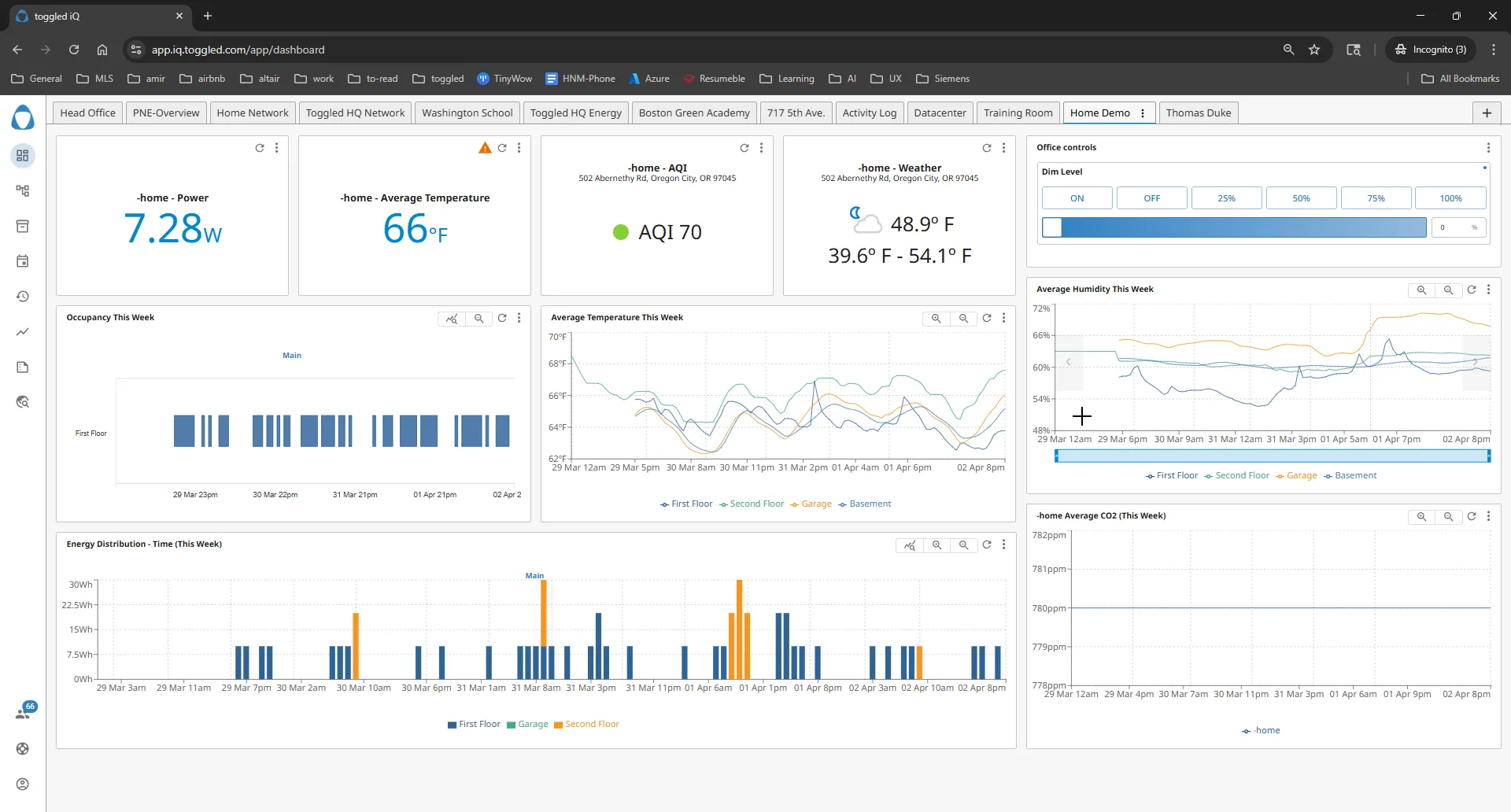Open the analytics trend icon in the sidebar

click(x=23, y=332)
